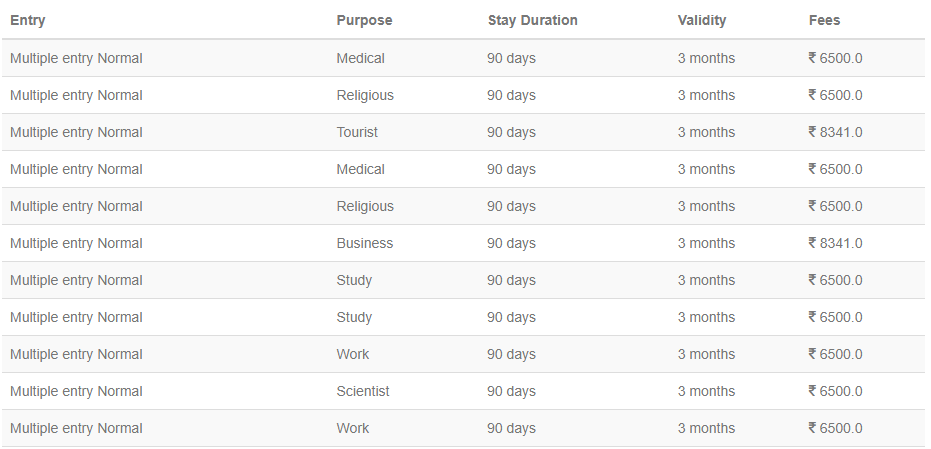
Task: Click "90 days" in the Tourist row
Action: (x=511, y=132)
